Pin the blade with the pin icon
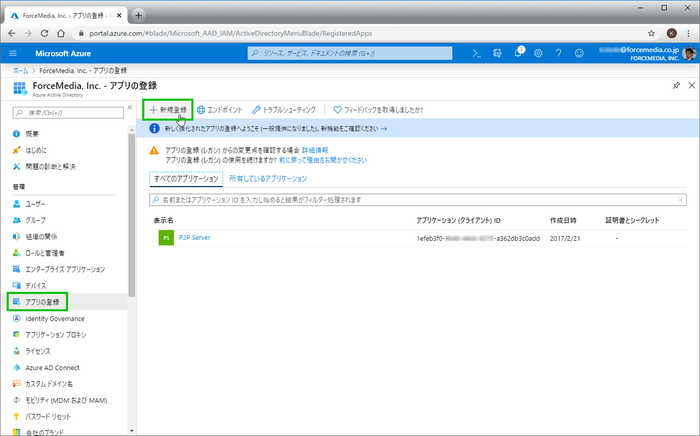This screenshot has height=436, width=700. 676,85
